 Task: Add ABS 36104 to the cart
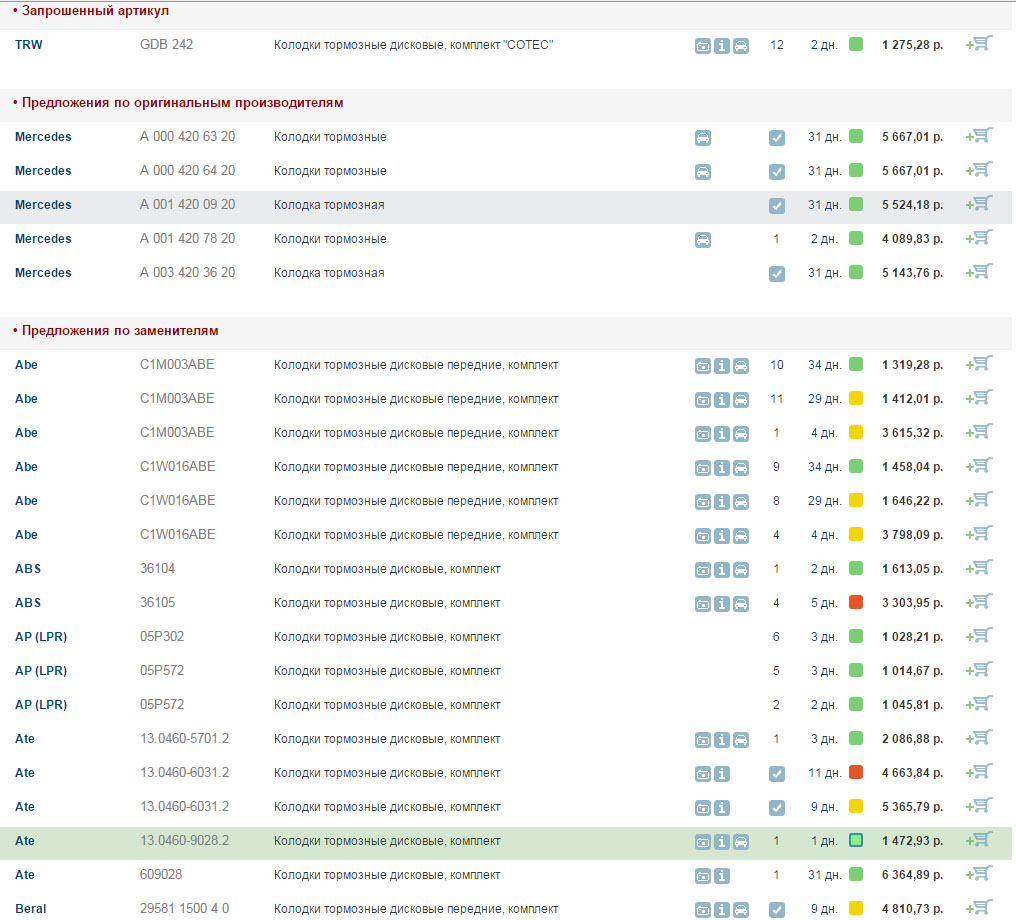(979, 568)
